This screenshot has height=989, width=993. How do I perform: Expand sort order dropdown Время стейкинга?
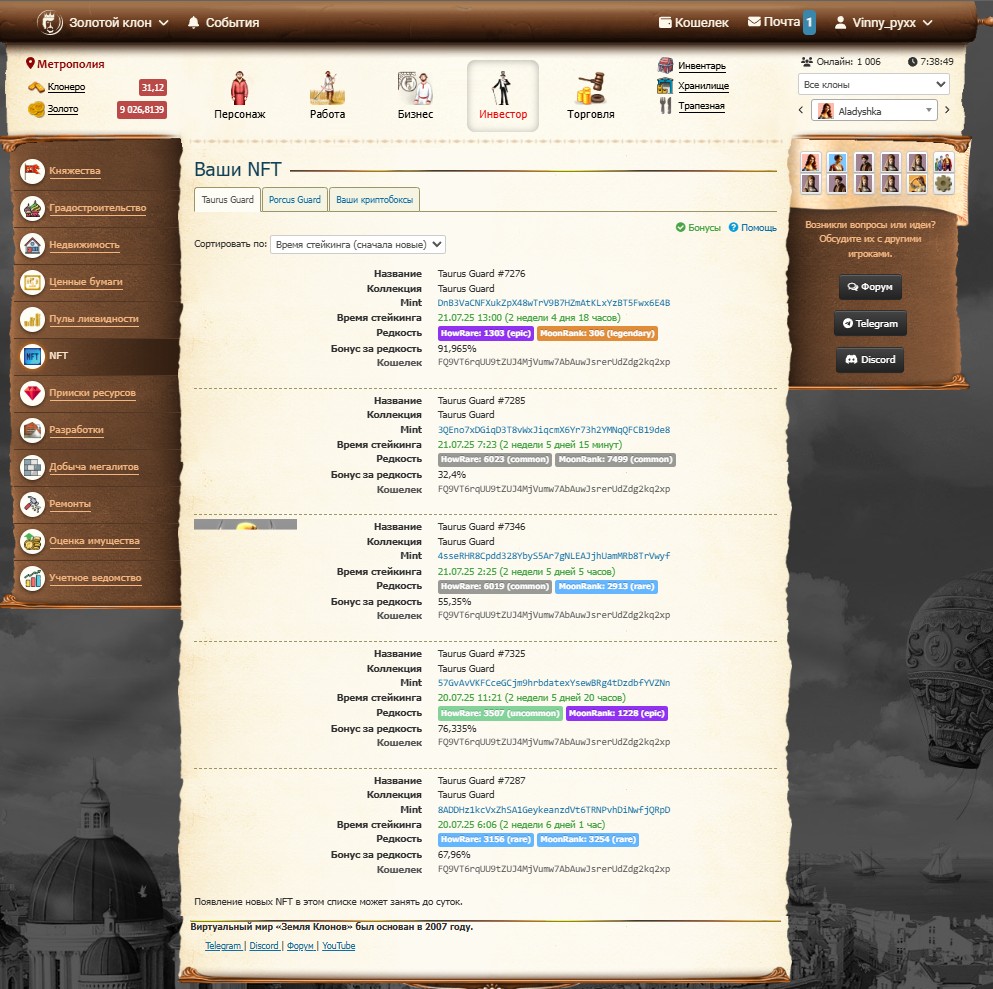357,244
